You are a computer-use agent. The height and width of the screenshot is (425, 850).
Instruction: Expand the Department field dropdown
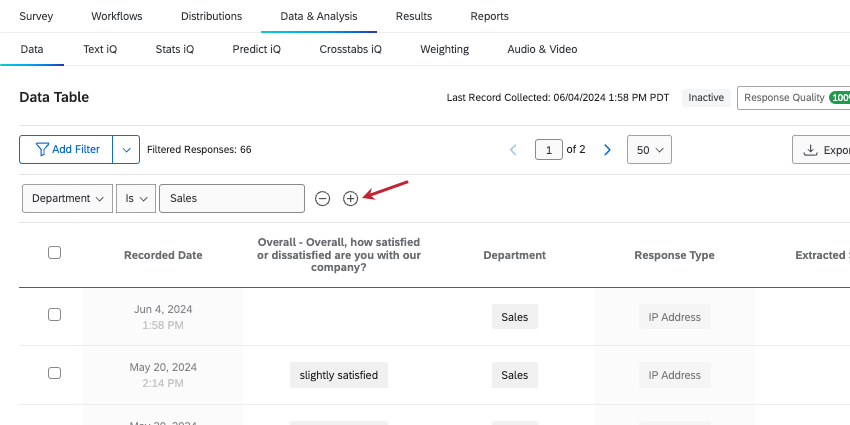point(67,198)
